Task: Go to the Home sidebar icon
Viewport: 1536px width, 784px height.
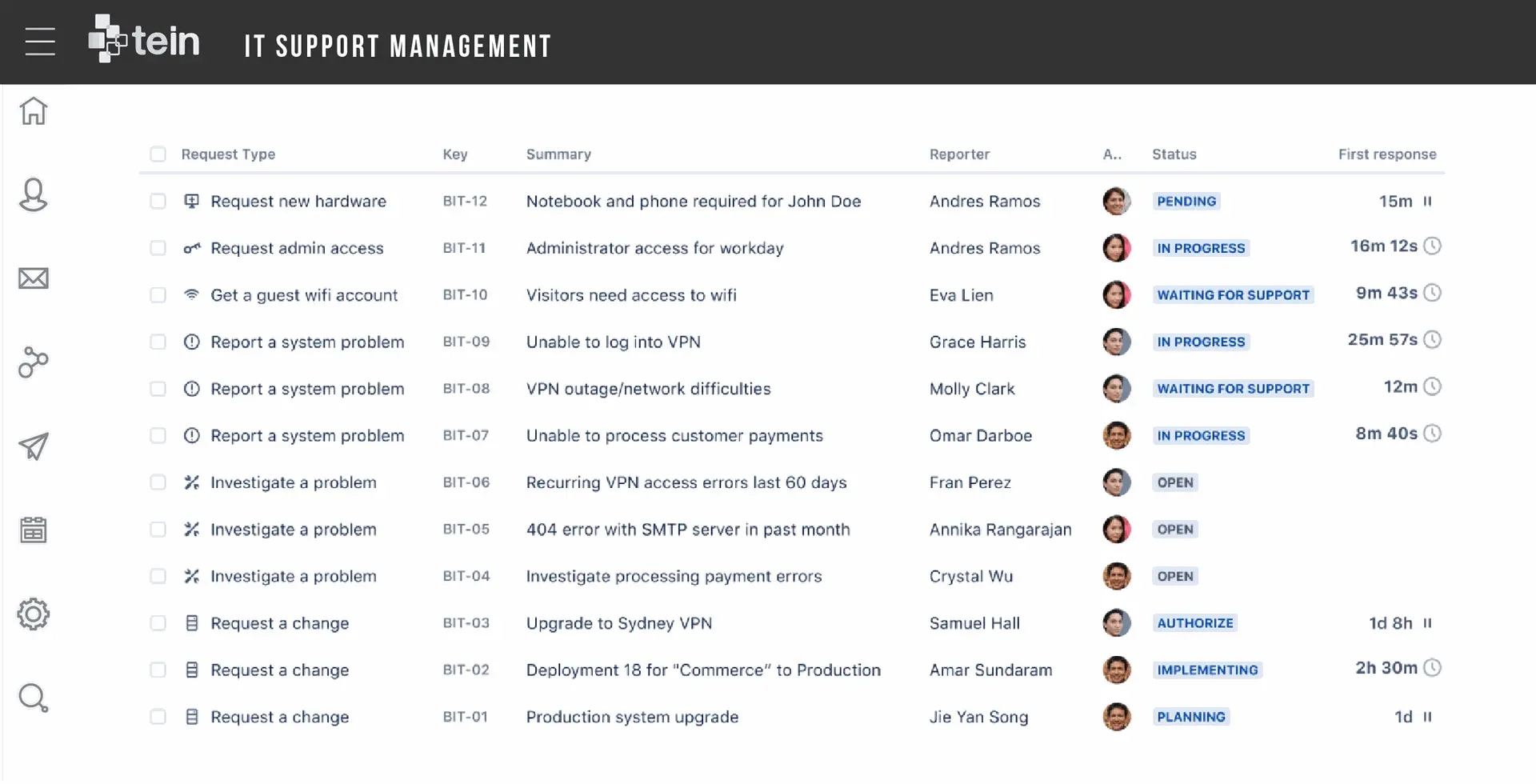Action: (34, 111)
